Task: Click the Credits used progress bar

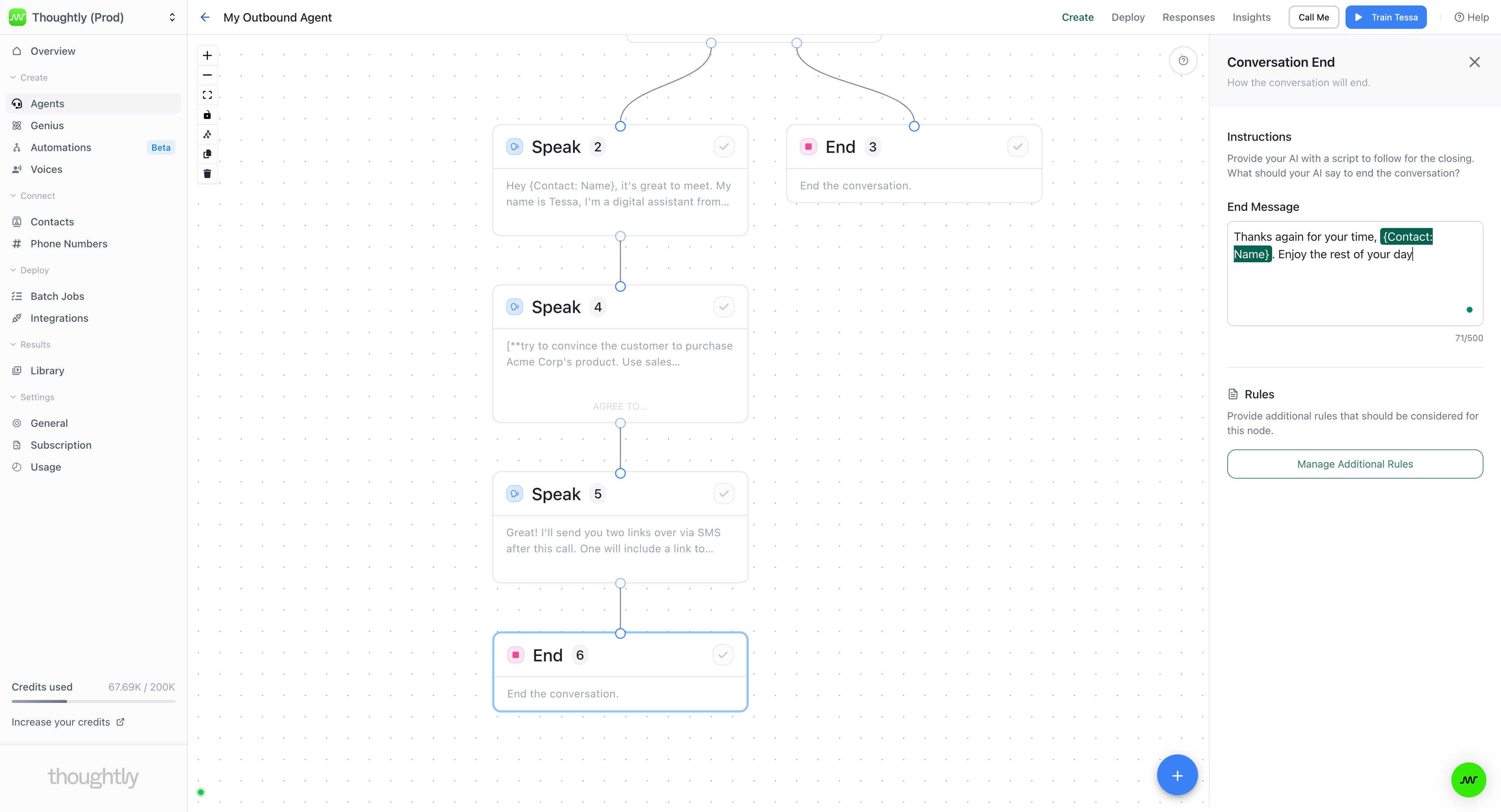Action: click(x=93, y=701)
